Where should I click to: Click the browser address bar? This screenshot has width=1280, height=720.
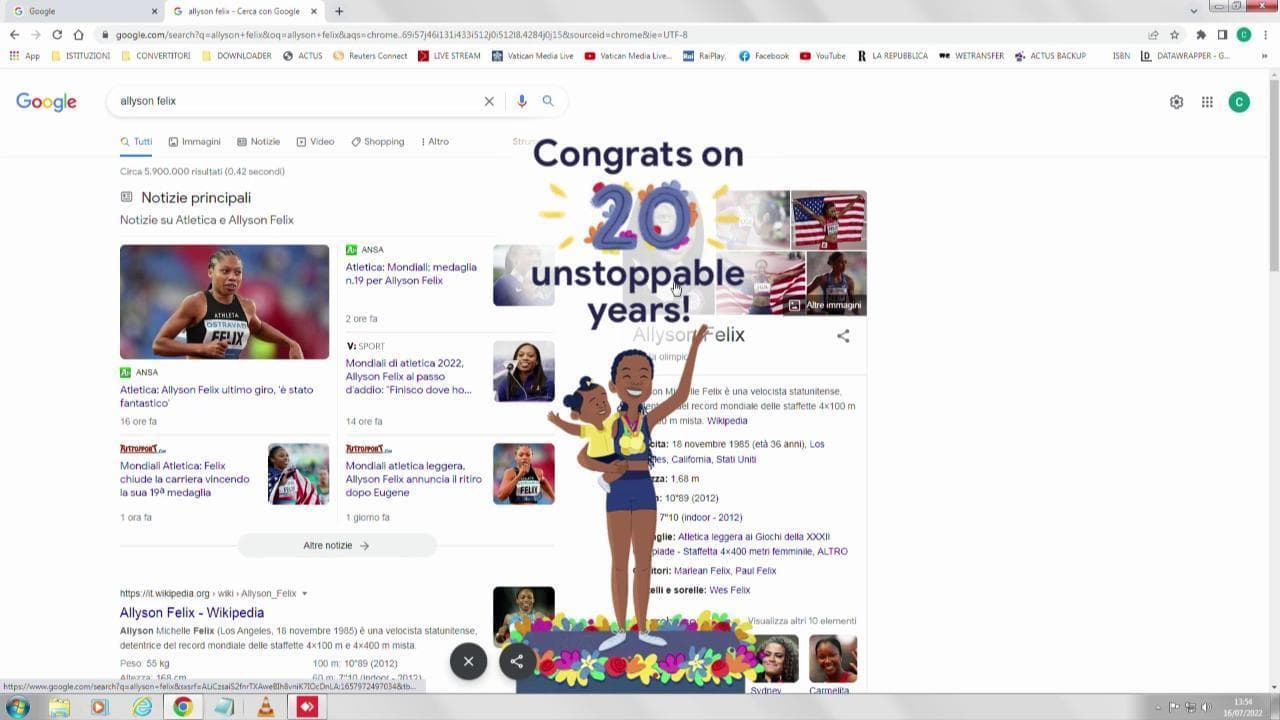tap(620, 34)
